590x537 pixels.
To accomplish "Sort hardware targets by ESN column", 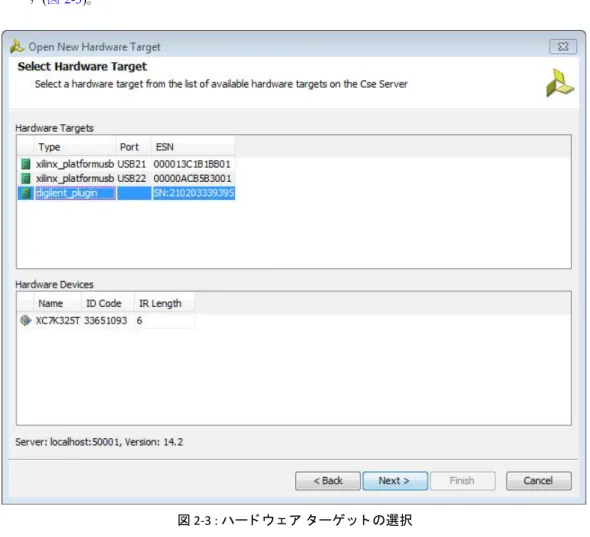I will [194, 148].
